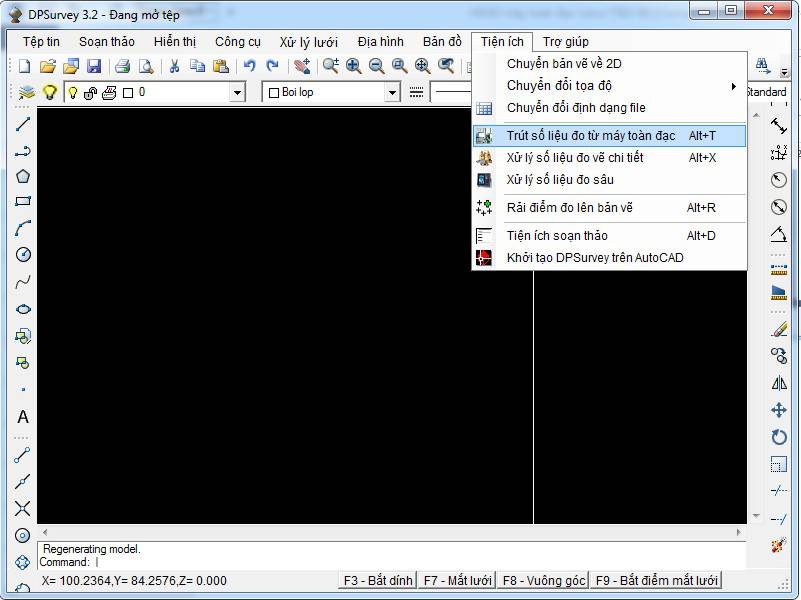Open the Hiển thị menu
This screenshot has height=600, width=801.
[x=175, y=42]
